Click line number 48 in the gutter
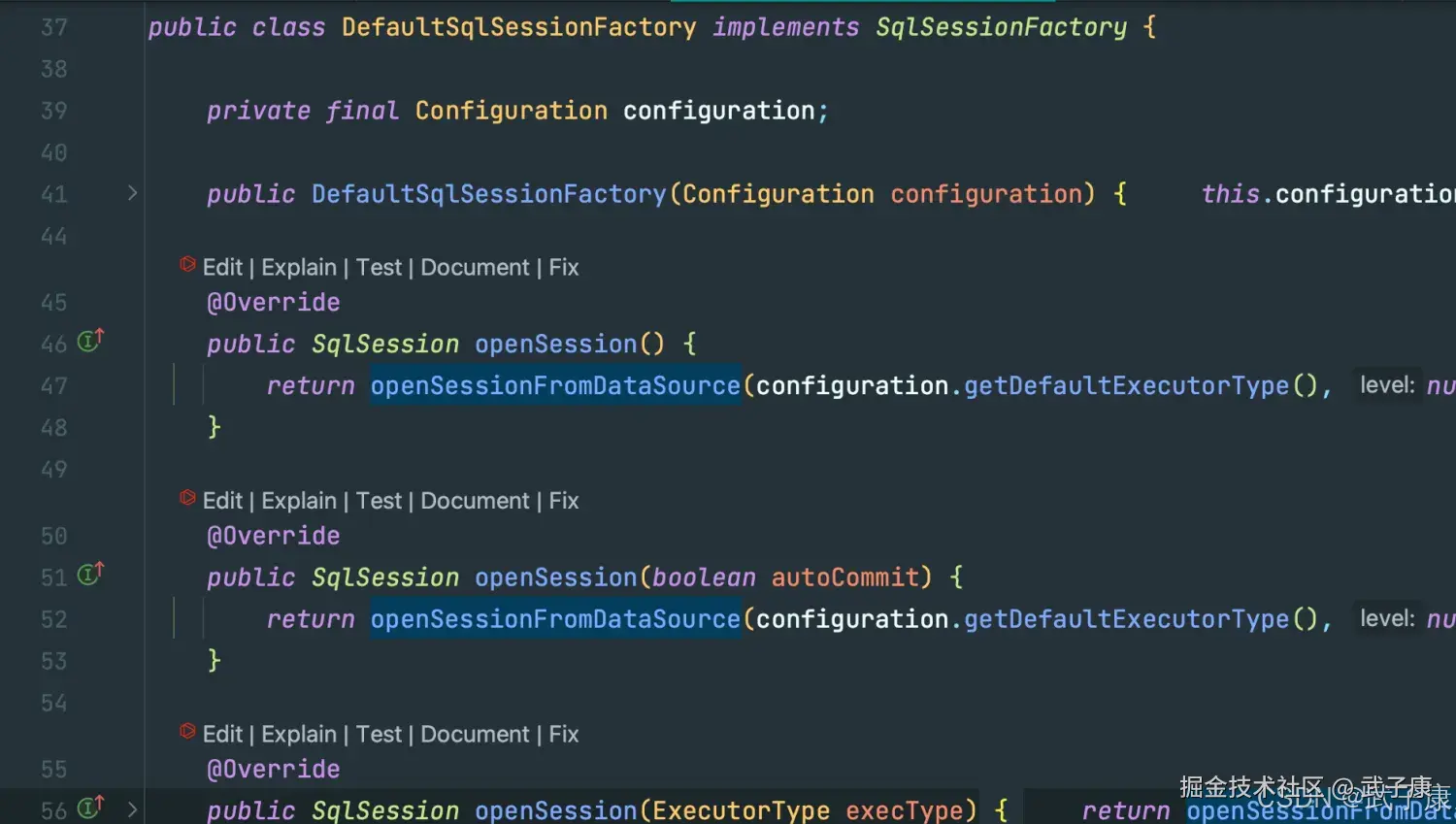Image resolution: width=1456 pixels, height=824 pixels. 54,427
